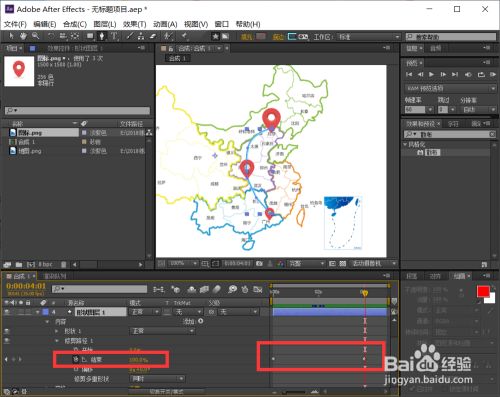The width and height of the screenshot is (500, 397).
Task: Open the 效果(T) menu
Action: 135,24
